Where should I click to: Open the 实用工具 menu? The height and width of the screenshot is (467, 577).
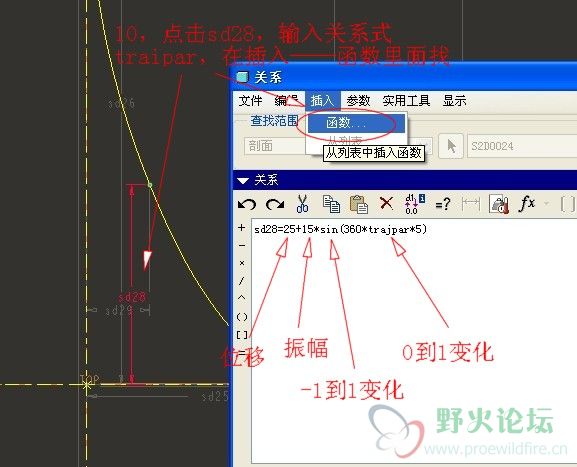pyautogui.click(x=406, y=100)
